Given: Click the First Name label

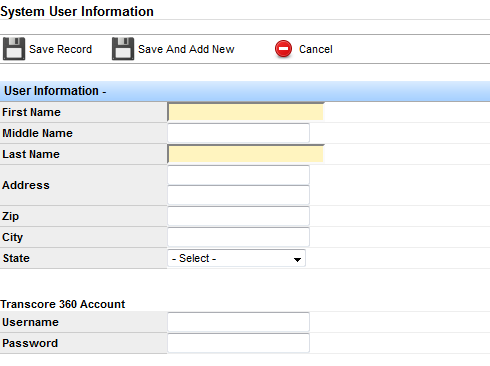Looking at the screenshot, I should click(x=31, y=112).
